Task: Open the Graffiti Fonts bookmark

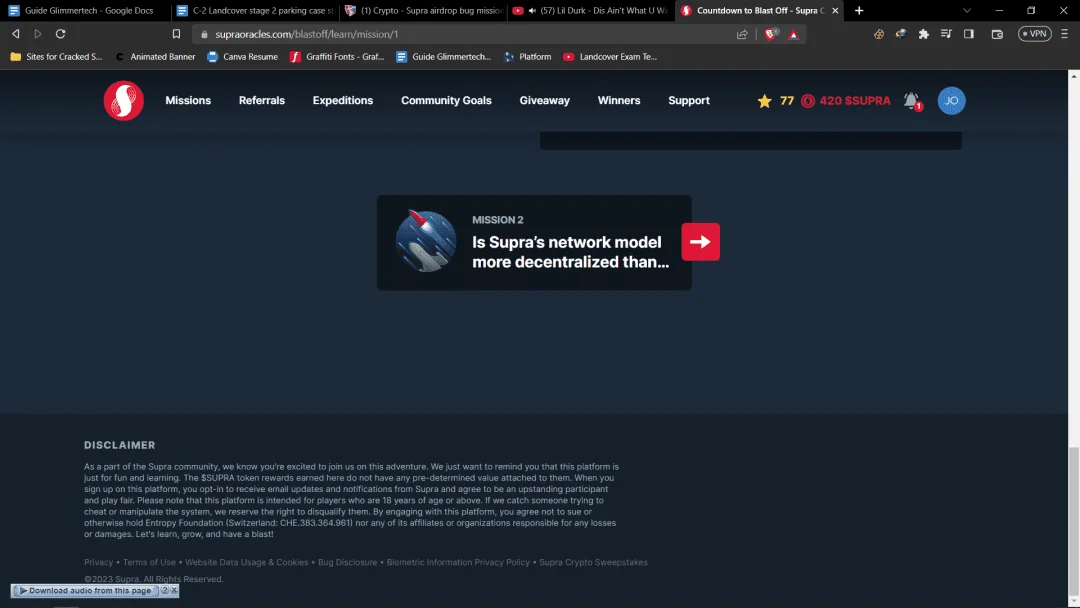Action: tap(337, 56)
